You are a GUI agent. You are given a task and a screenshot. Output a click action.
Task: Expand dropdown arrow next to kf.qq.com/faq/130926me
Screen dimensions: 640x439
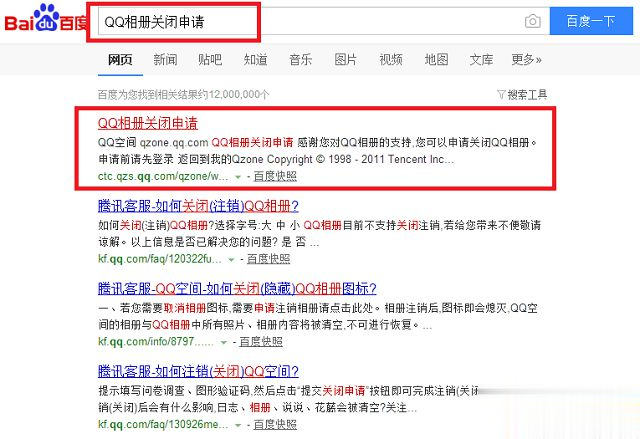(238, 425)
